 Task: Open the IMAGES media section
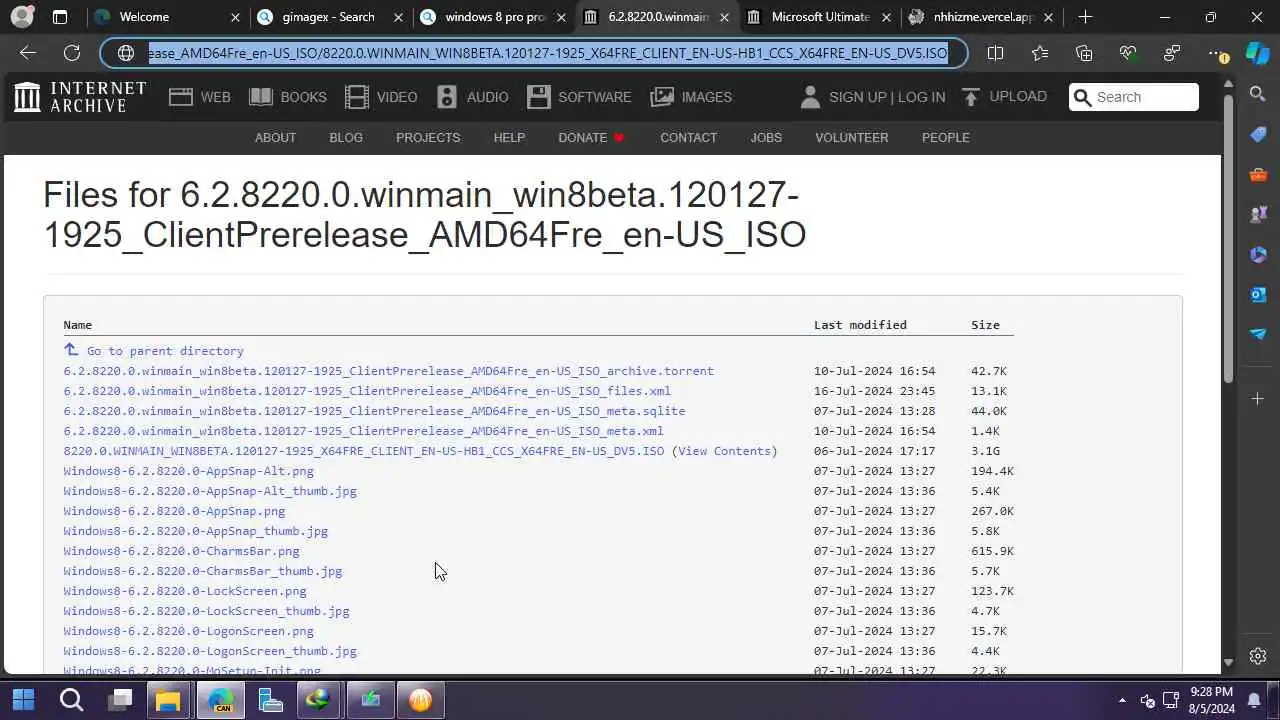[691, 97]
